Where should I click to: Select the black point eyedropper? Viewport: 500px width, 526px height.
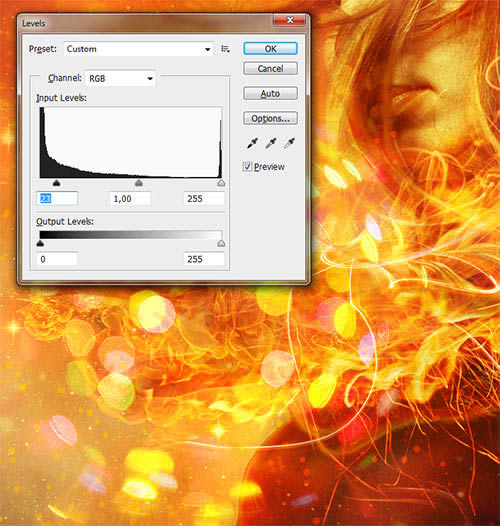pyautogui.click(x=252, y=143)
